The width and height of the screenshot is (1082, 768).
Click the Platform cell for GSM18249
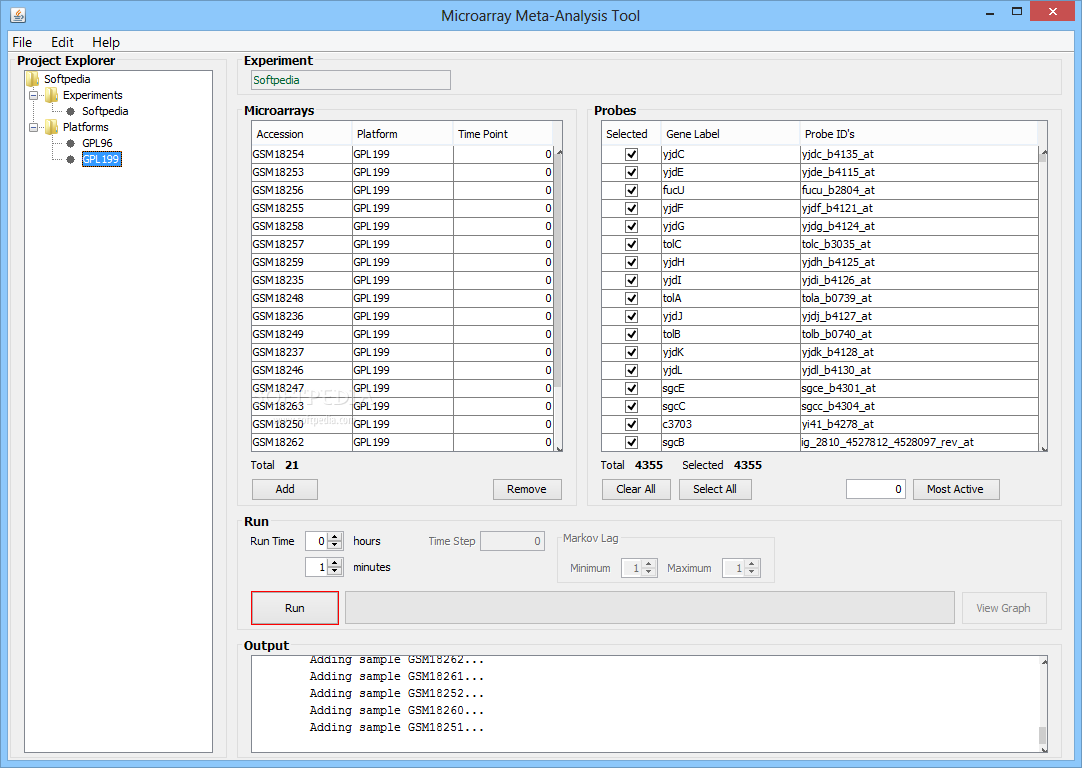tap(402, 334)
